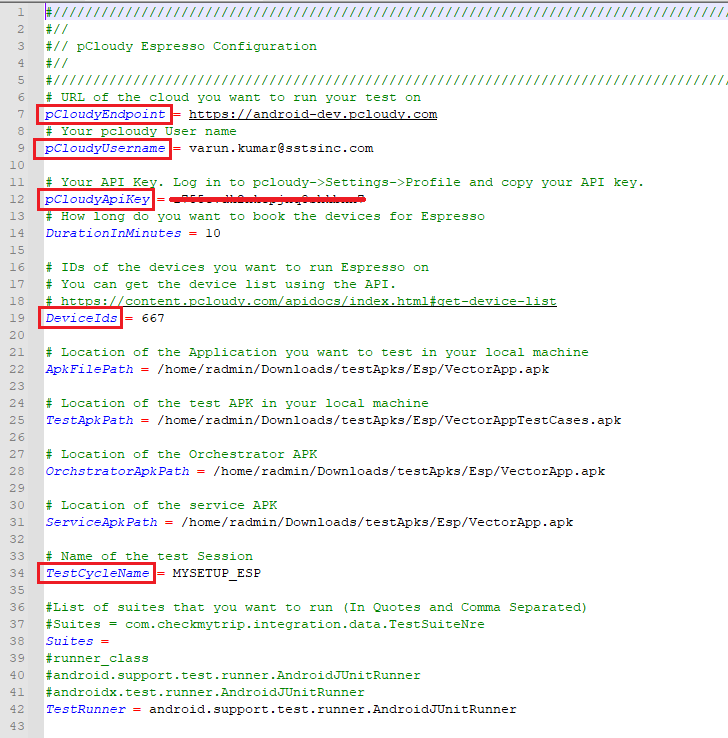Click the ServiceApkPath property key
Screen dimensions: 728x738
[101, 522]
